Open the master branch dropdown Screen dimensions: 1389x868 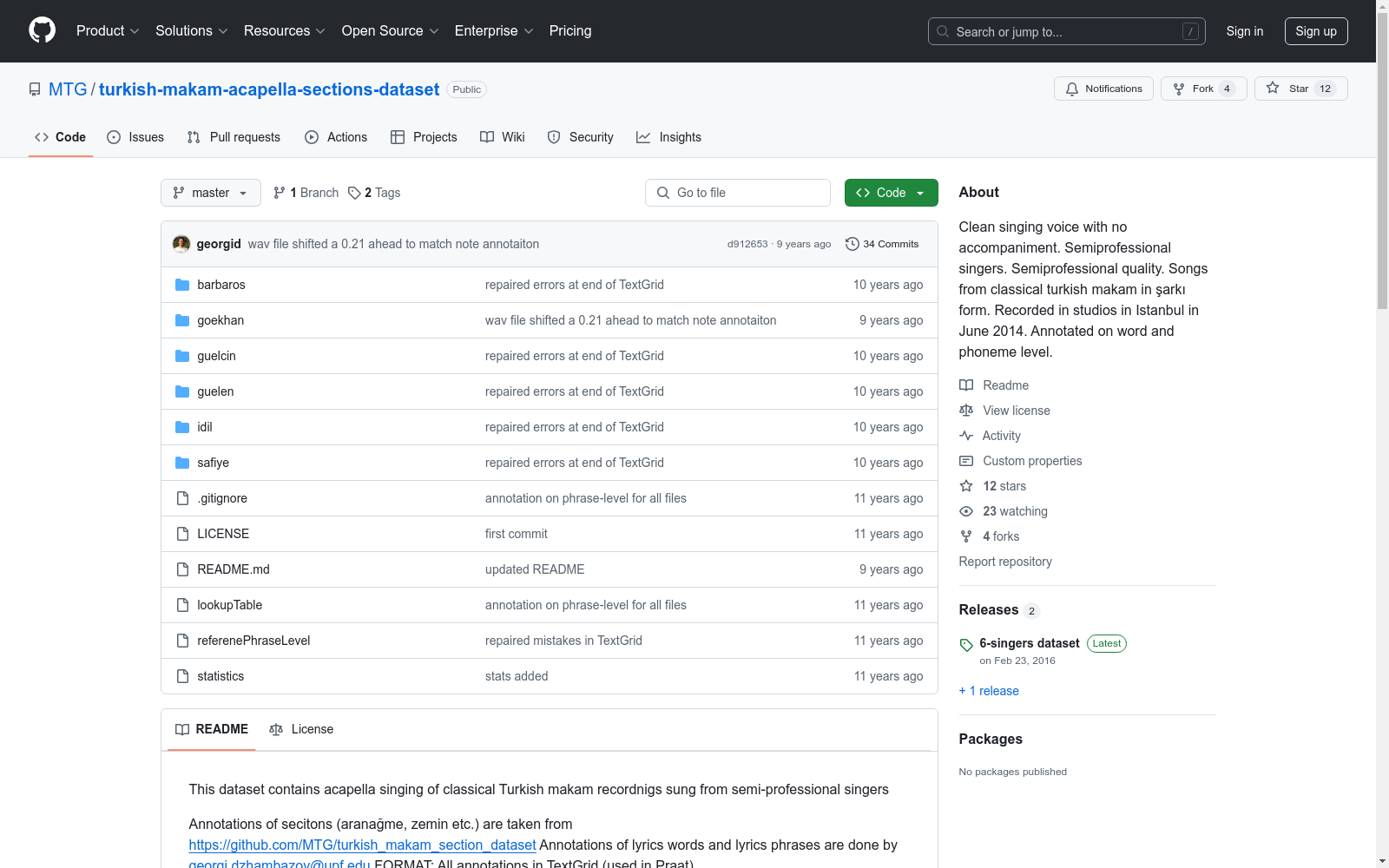tap(211, 193)
